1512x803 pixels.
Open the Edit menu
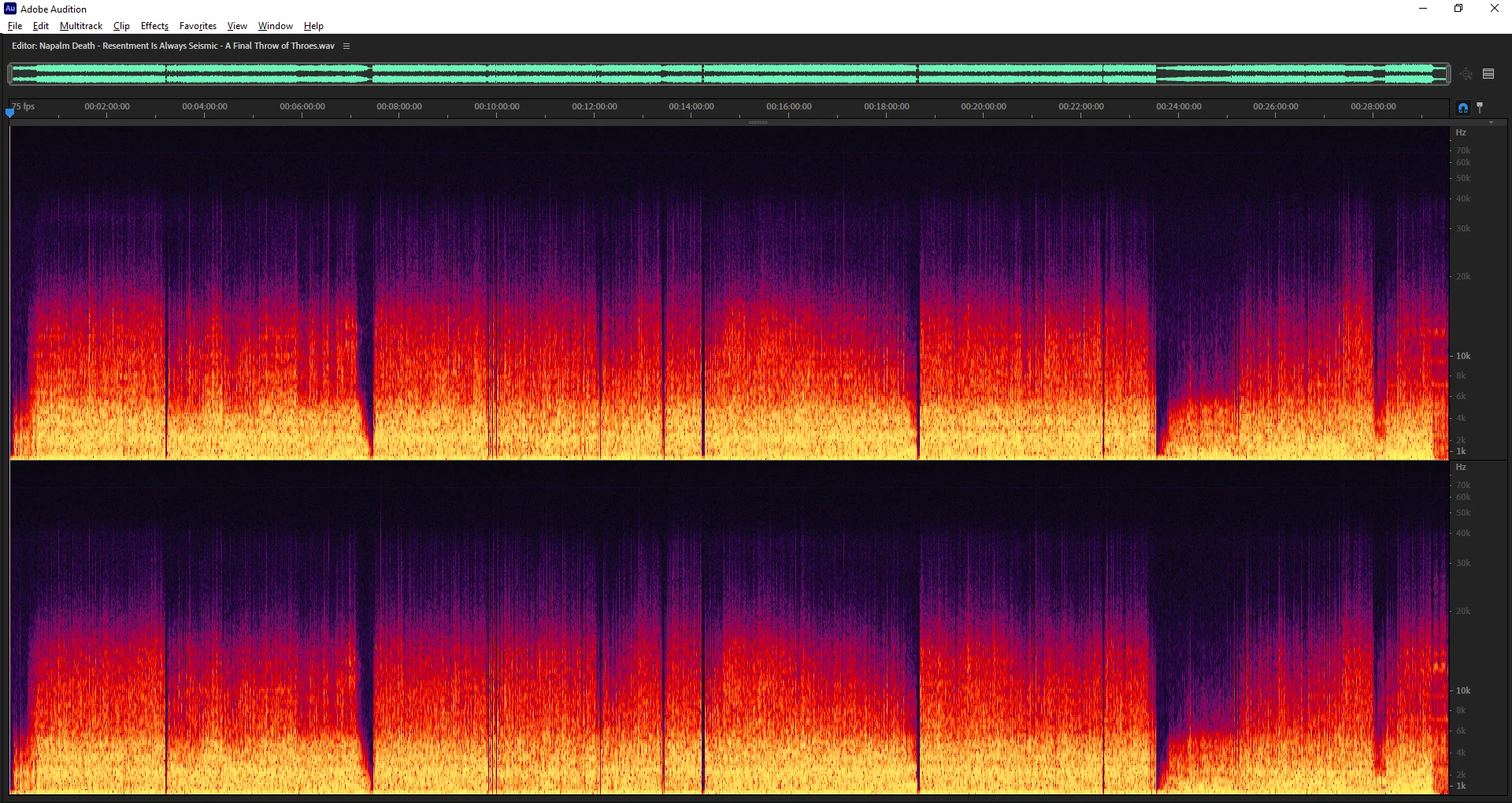click(41, 26)
